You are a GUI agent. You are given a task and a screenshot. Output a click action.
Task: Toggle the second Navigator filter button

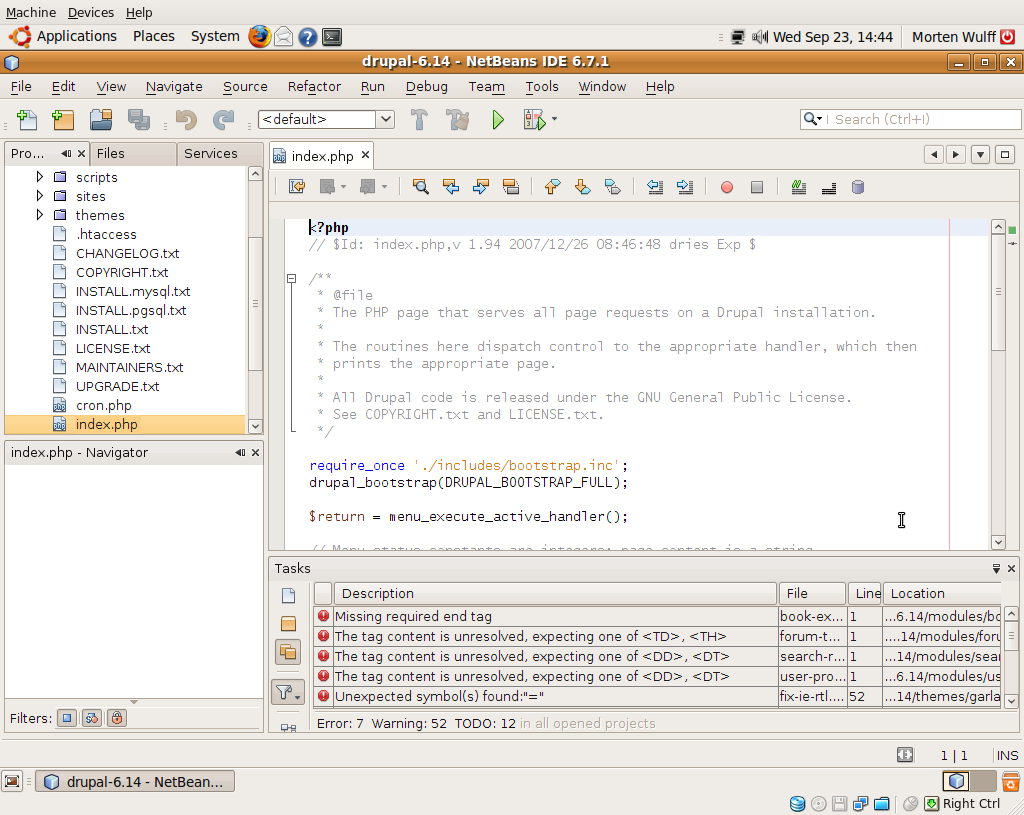91,718
